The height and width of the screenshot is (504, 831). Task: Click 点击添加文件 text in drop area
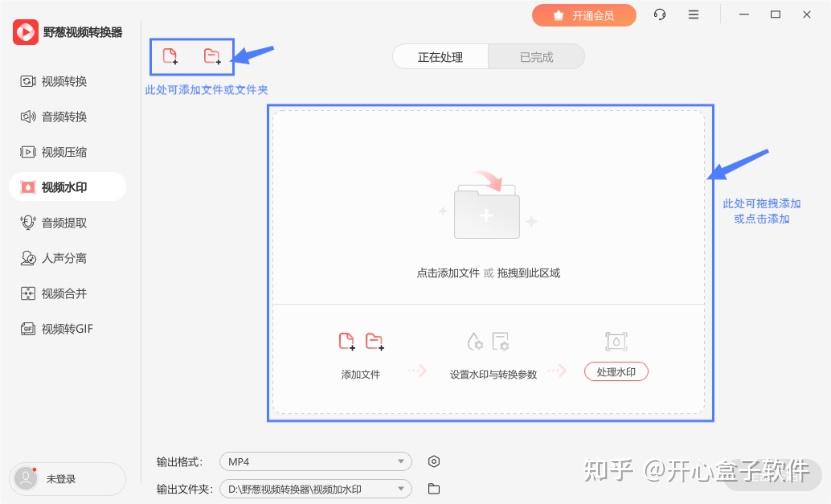coord(448,273)
